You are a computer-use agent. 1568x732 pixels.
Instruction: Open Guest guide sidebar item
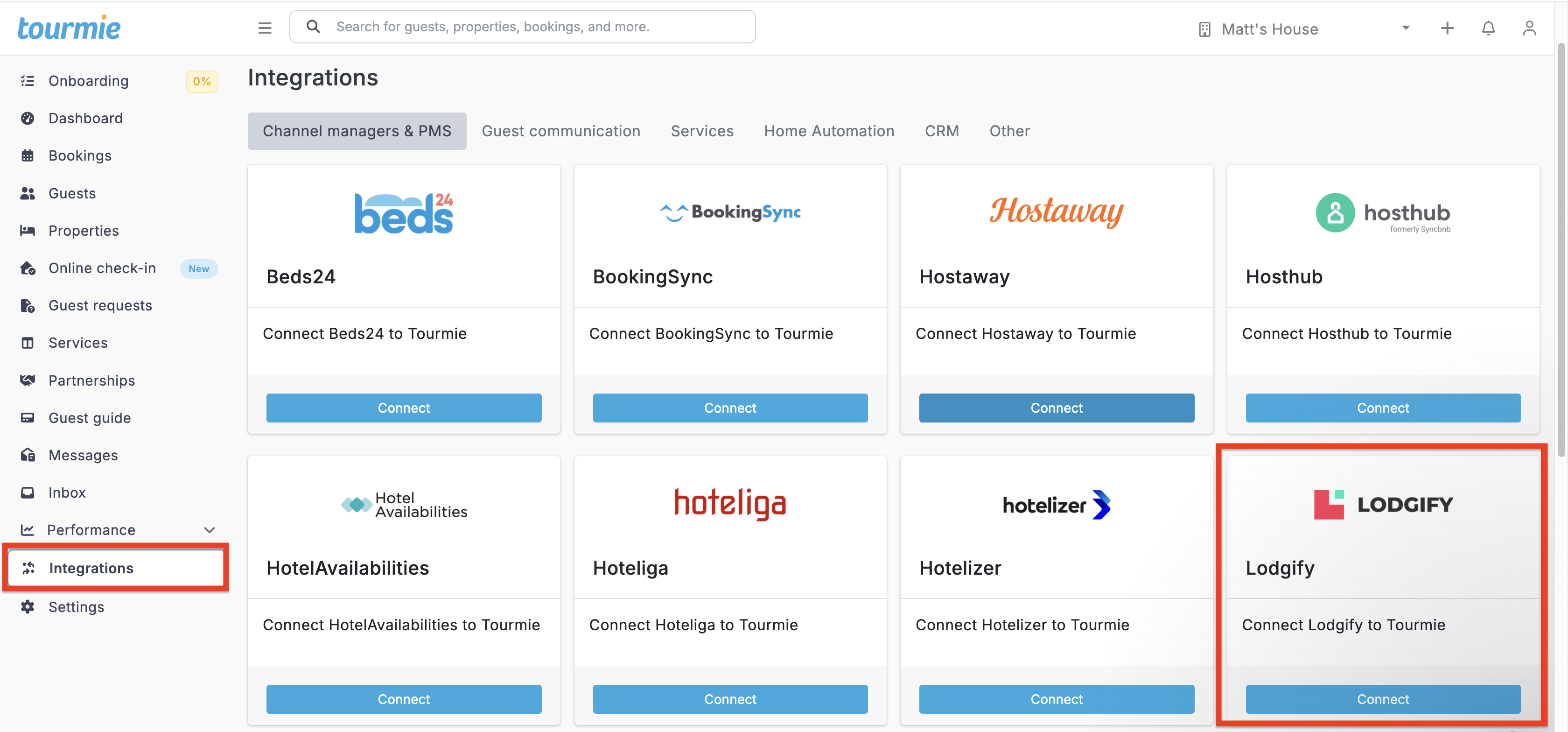90,418
